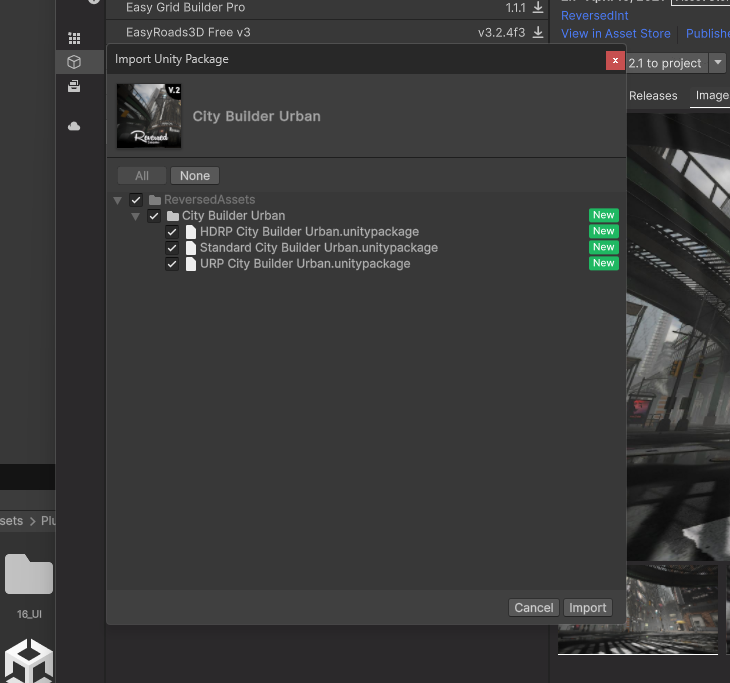Download Easy Grid Builder Pro via arrow icon
730x683 pixels.
point(538,8)
